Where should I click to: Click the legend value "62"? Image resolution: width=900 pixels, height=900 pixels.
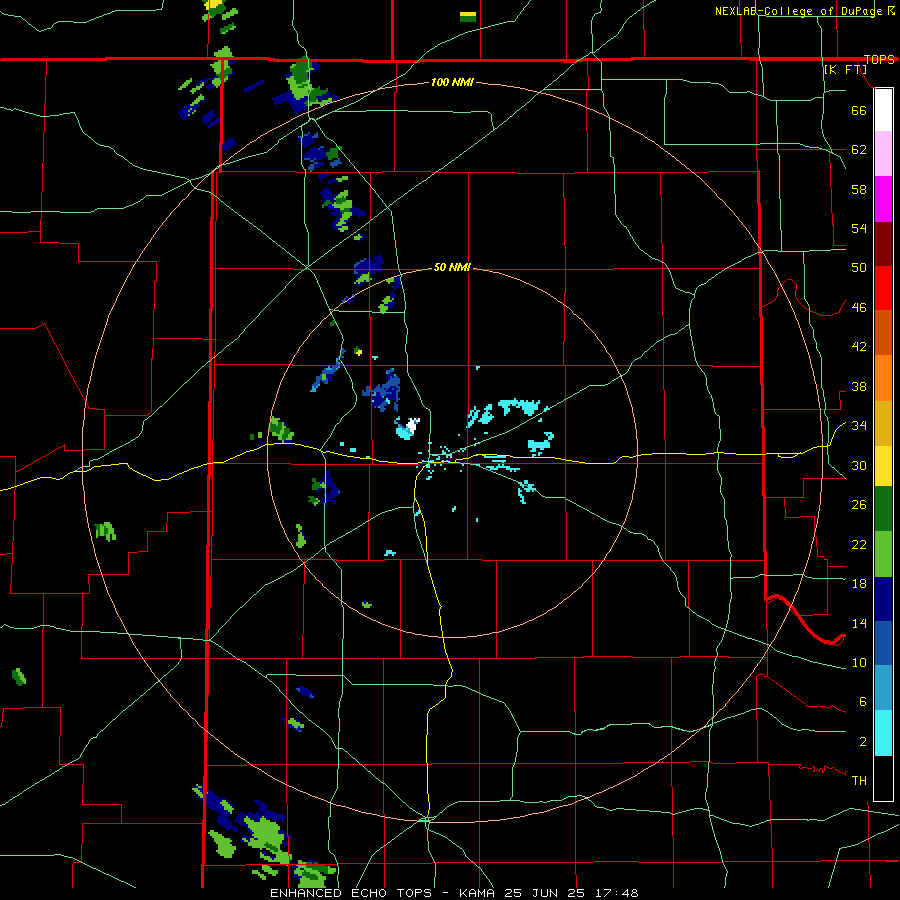pyautogui.click(x=859, y=150)
